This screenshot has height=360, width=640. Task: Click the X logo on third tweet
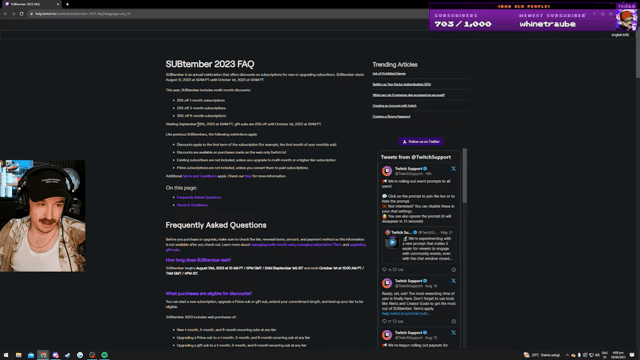coord(453,333)
